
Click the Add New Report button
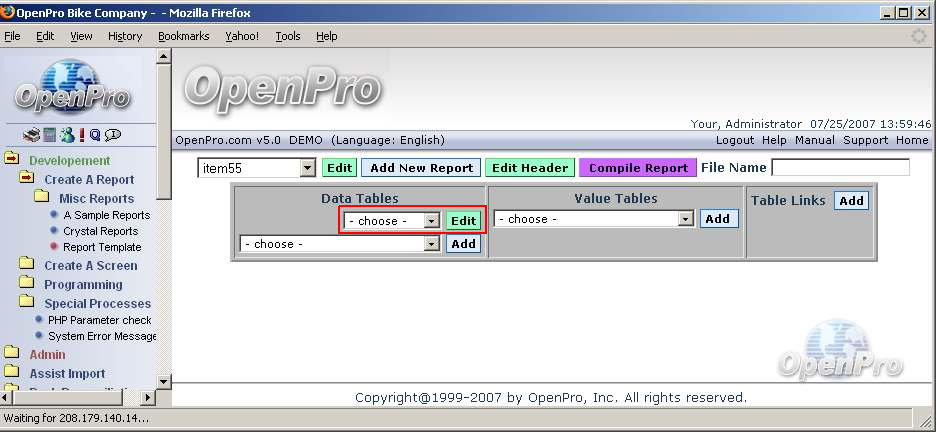[421, 168]
